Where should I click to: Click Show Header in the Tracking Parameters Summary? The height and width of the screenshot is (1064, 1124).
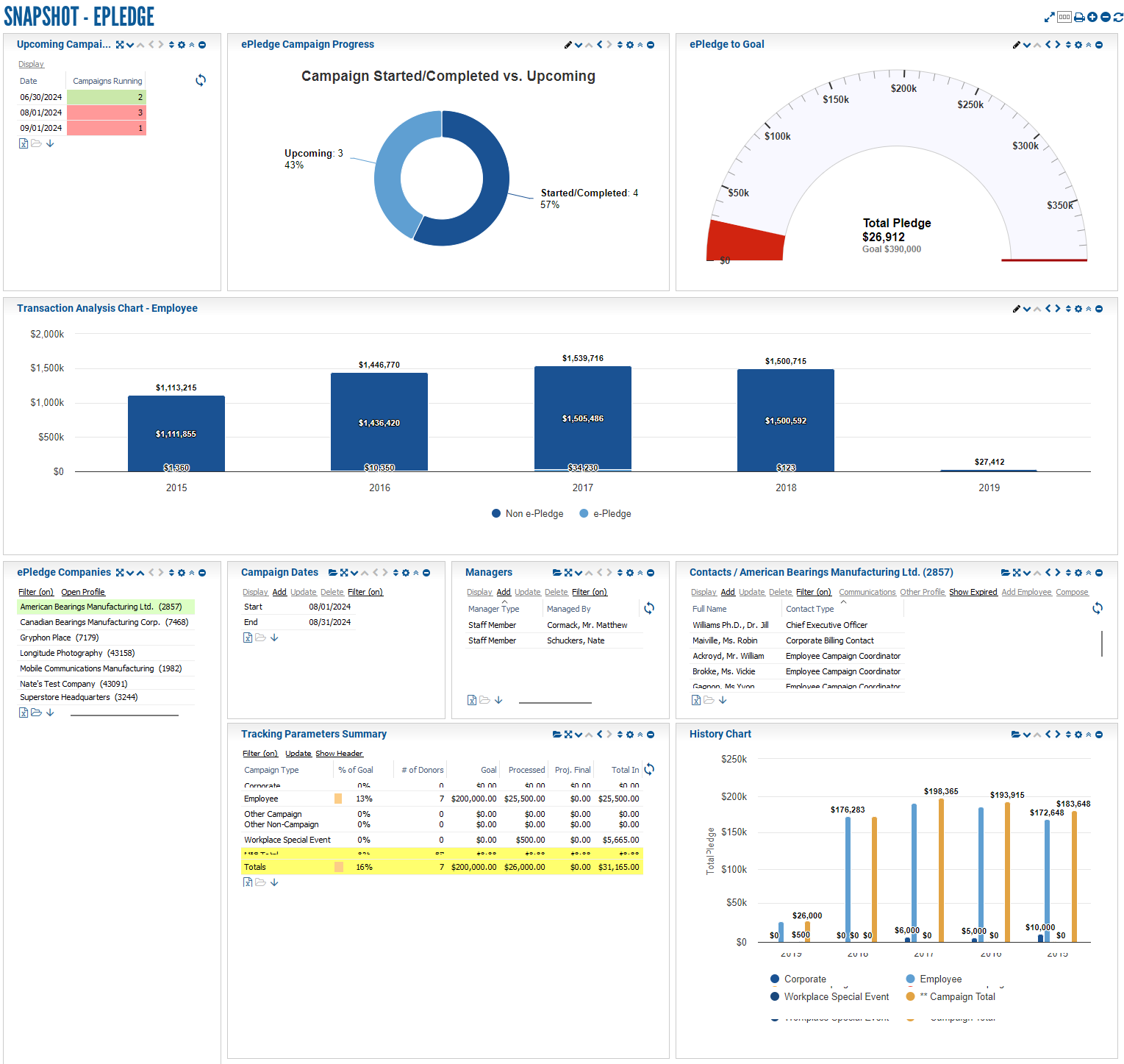tap(339, 753)
